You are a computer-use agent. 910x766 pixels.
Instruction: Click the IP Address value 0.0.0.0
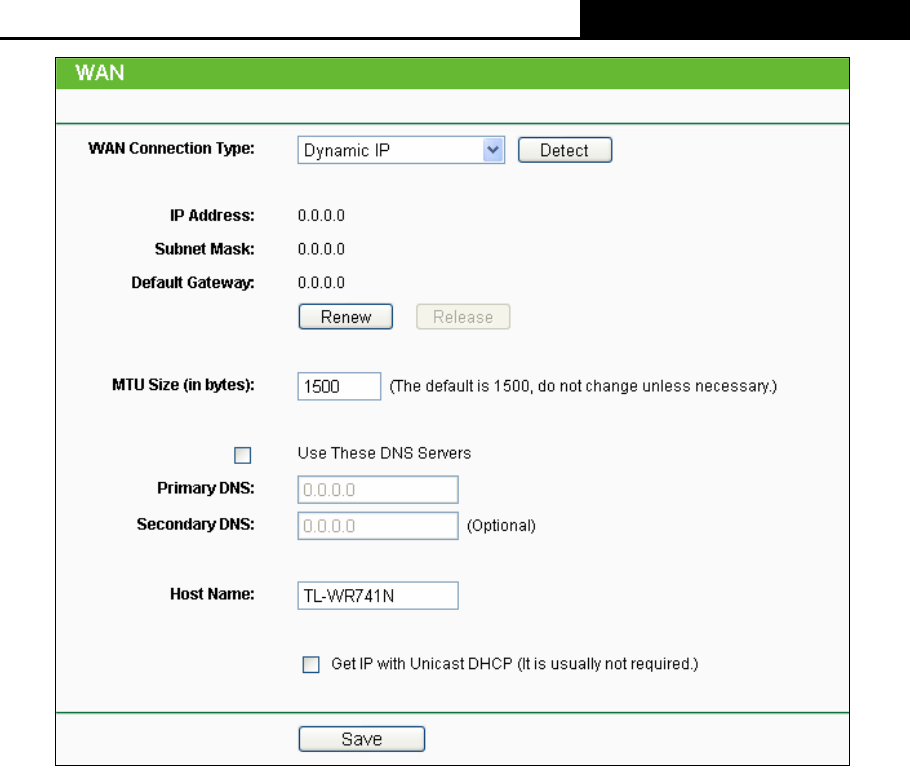321,216
